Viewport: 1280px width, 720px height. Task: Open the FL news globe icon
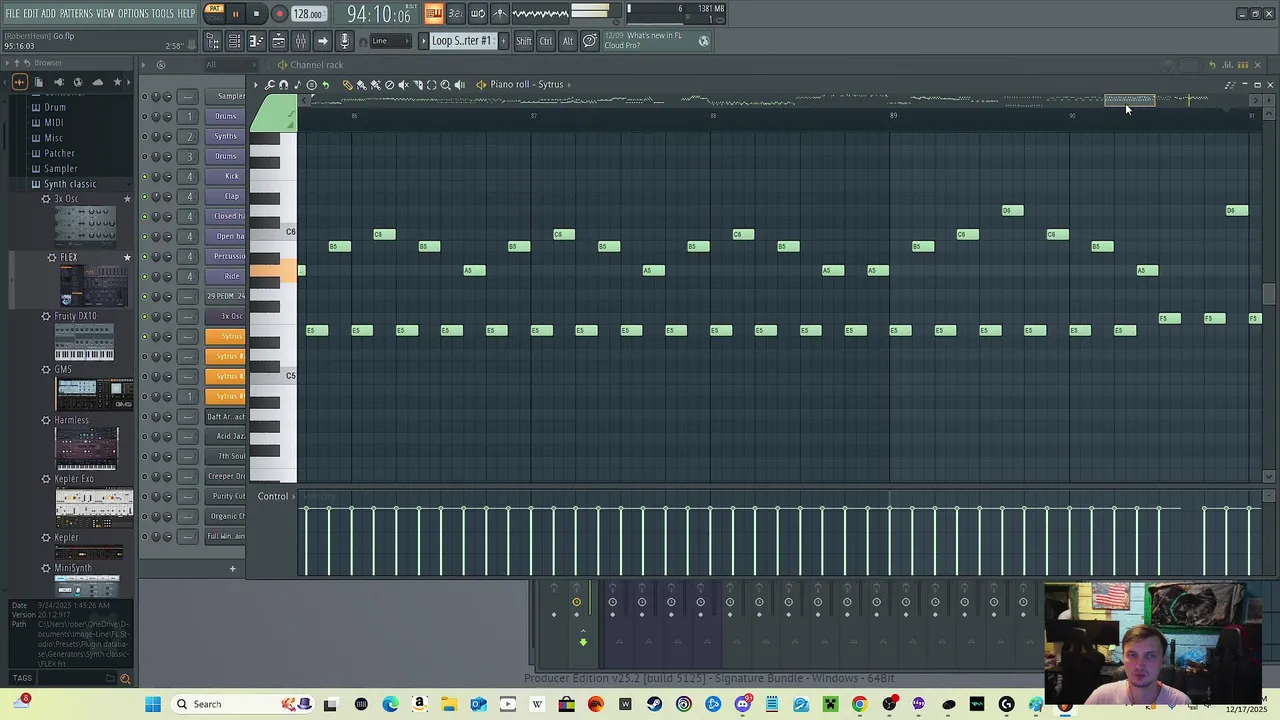(704, 41)
